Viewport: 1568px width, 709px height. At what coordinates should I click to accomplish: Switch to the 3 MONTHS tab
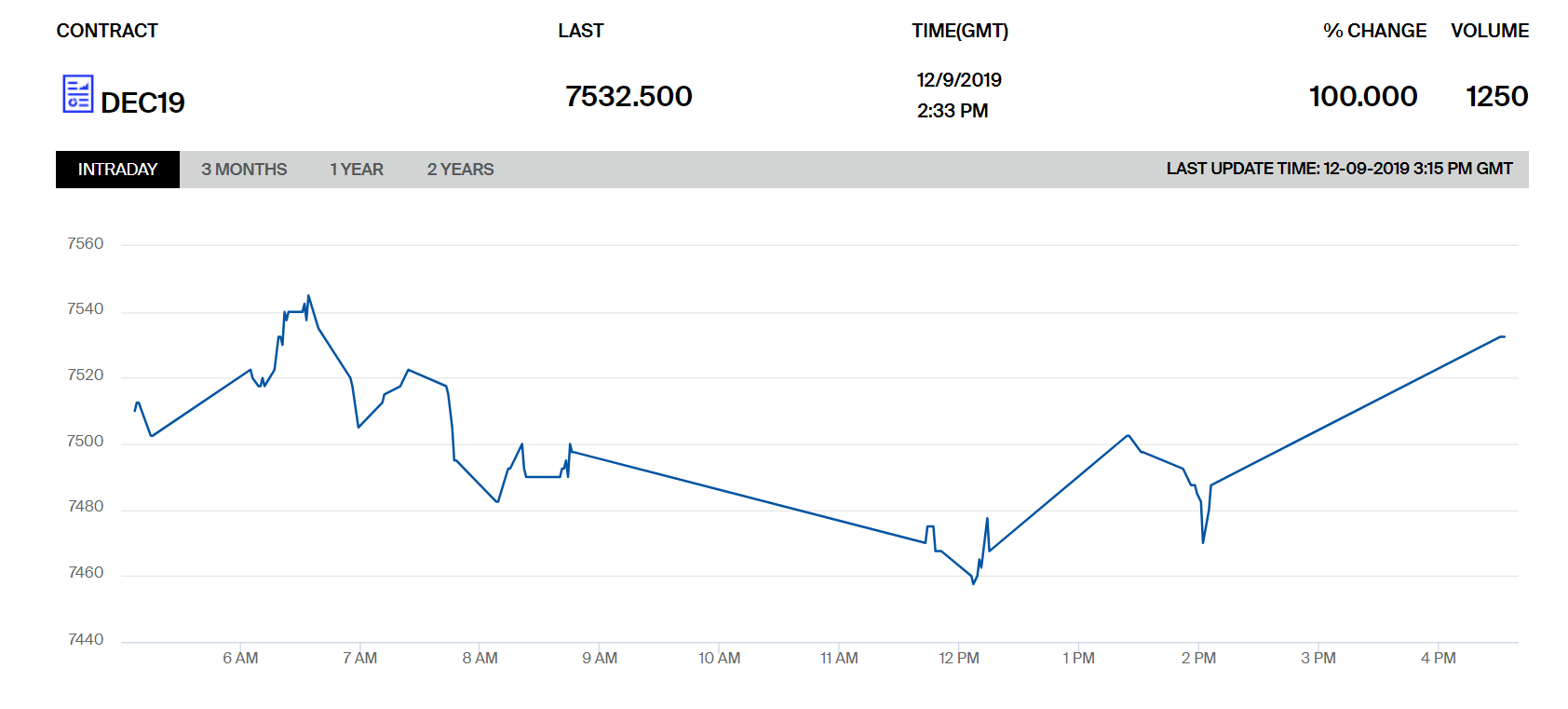(244, 170)
